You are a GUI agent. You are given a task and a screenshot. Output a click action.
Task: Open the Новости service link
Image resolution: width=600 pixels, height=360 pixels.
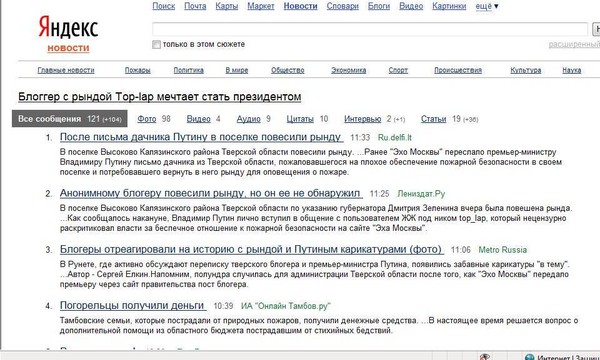[300, 6]
